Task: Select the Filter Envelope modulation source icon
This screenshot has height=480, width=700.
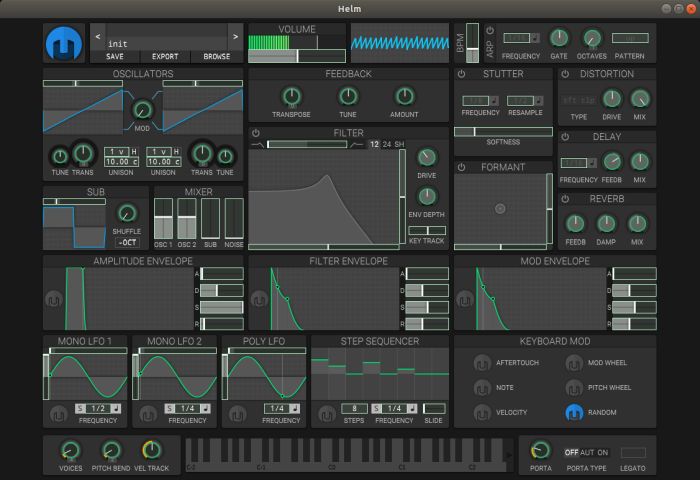Action: [x=259, y=300]
